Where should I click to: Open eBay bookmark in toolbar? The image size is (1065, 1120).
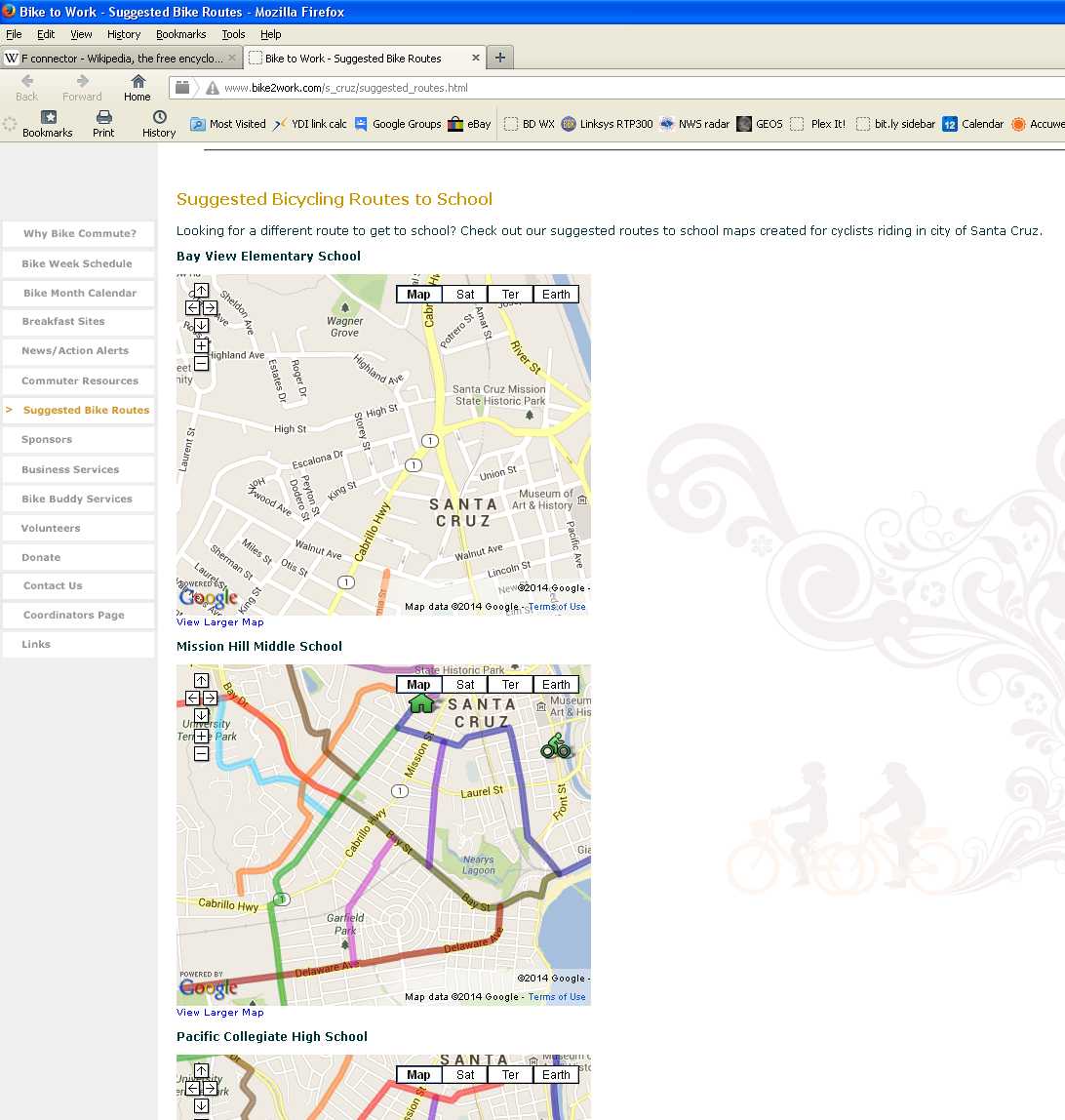coord(469,124)
